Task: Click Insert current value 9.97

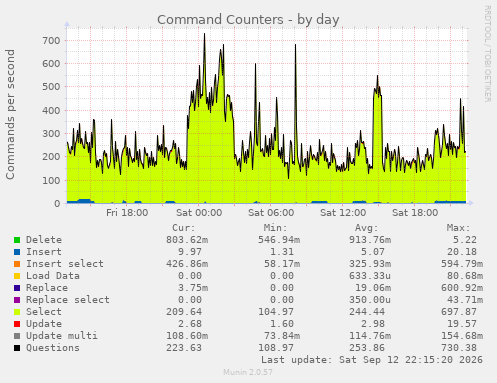Action: point(190,252)
